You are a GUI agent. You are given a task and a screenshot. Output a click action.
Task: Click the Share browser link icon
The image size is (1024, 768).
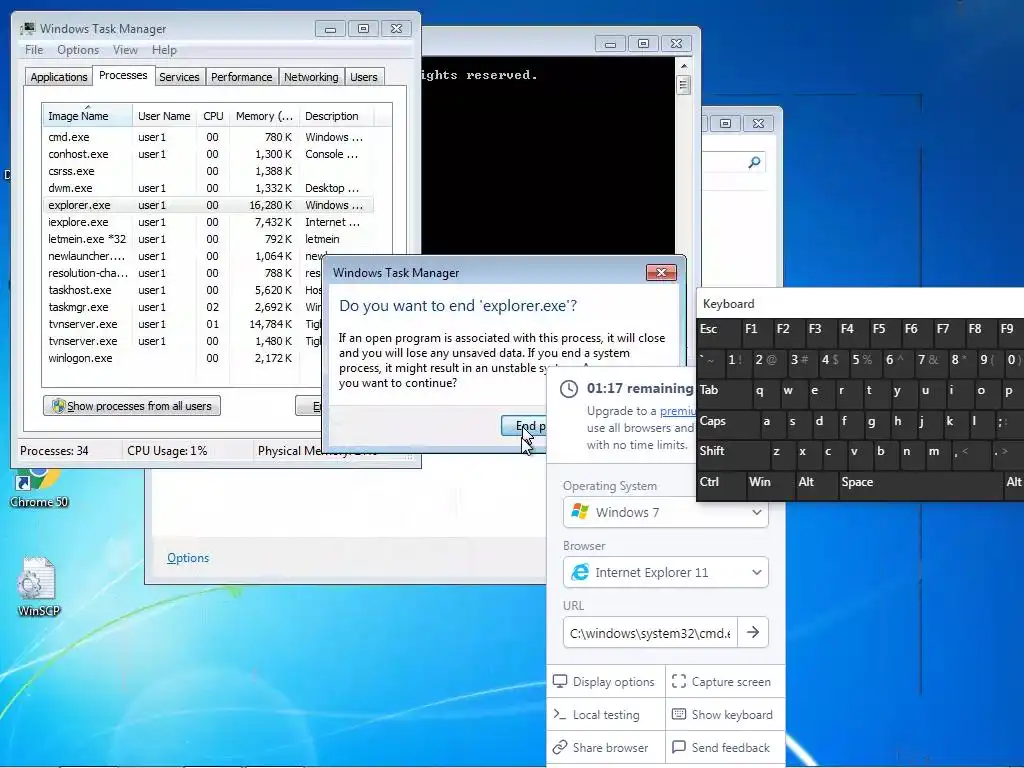560,747
